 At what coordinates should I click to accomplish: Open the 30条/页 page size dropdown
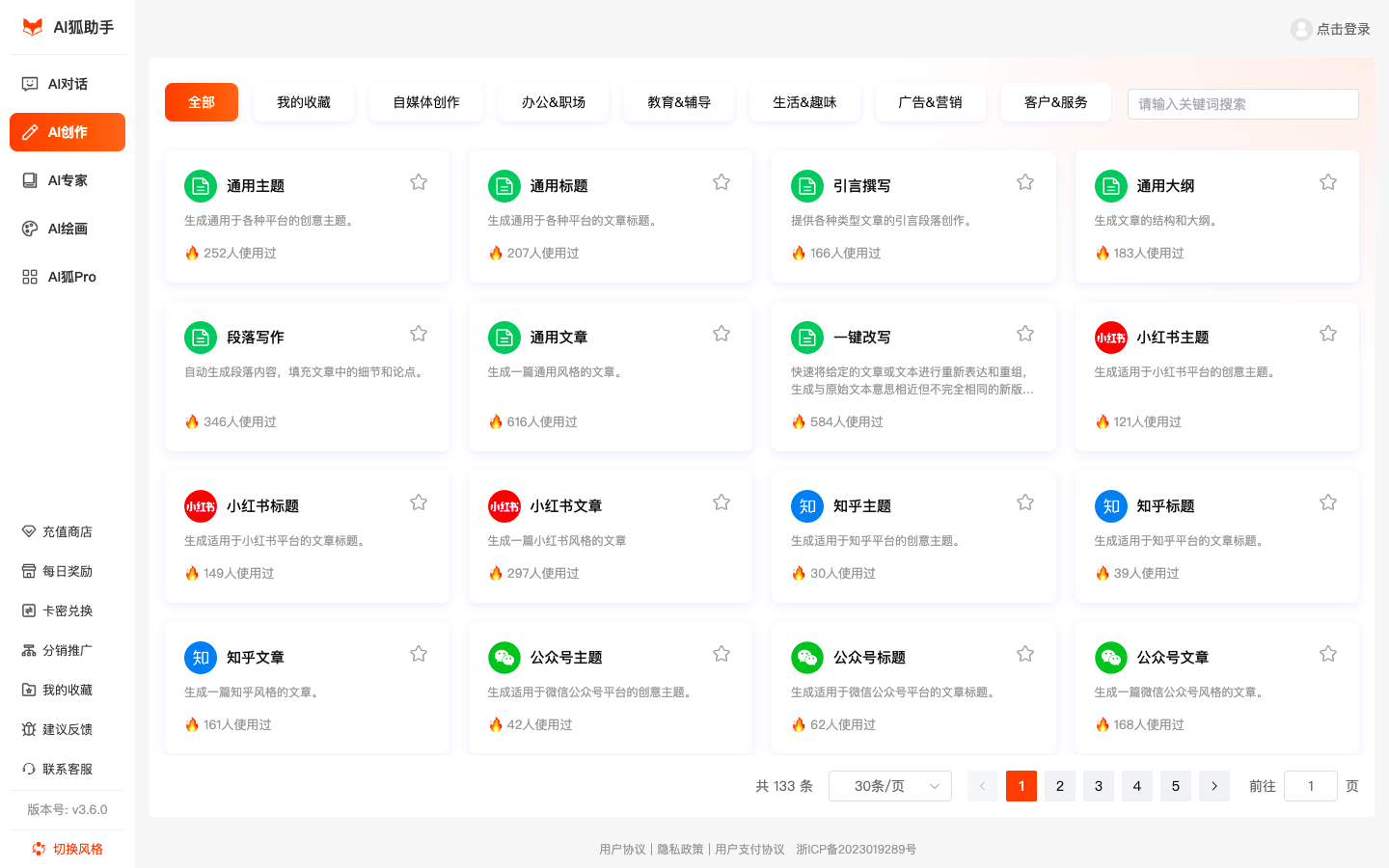tap(890, 786)
